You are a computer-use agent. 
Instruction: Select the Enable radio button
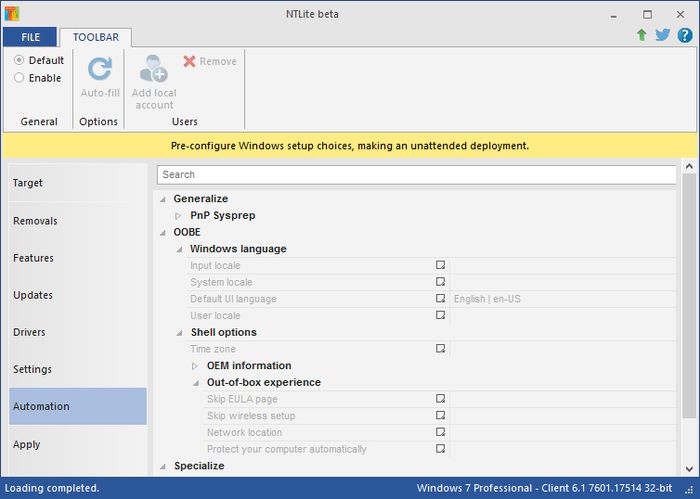tap(19, 78)
